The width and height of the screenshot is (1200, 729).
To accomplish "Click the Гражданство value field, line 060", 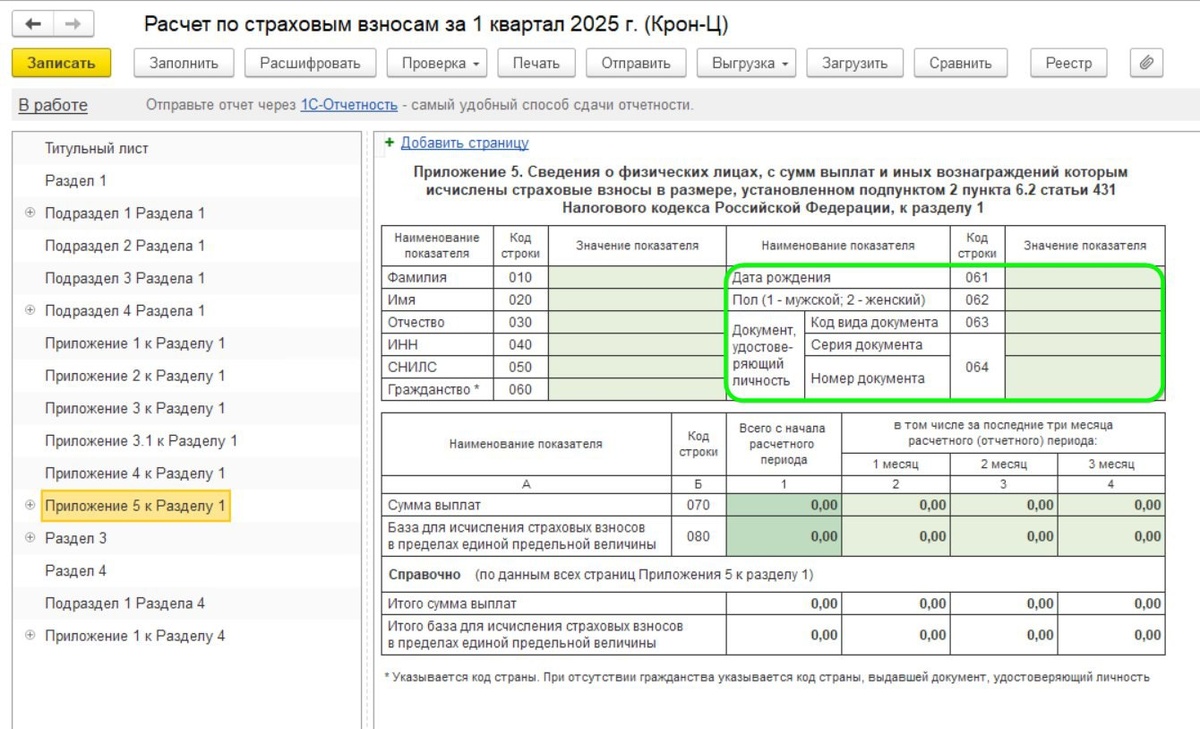I will tap(637, 389).
